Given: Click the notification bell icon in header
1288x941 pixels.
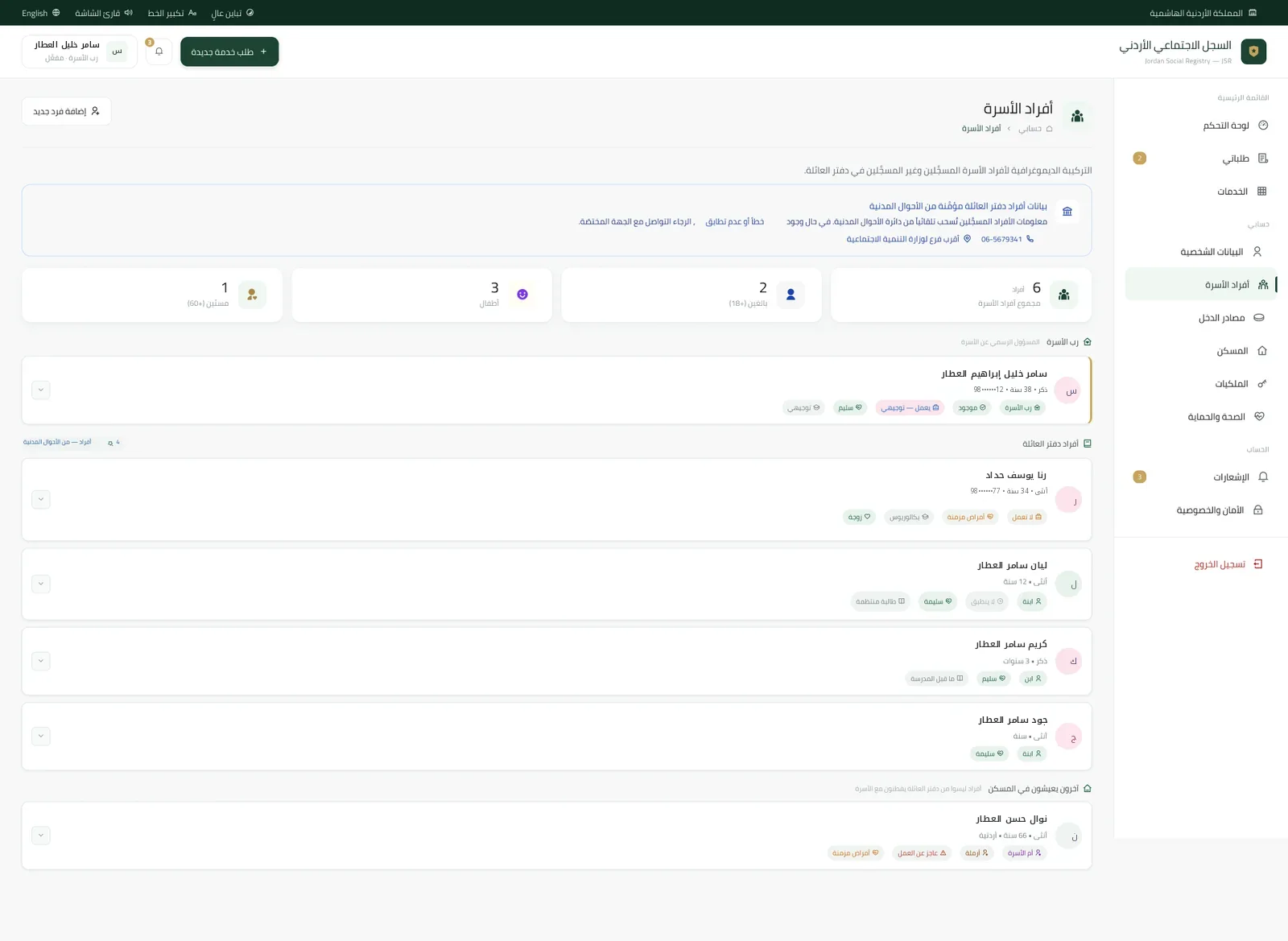Looking at the screenshot, I should [159, 52].
